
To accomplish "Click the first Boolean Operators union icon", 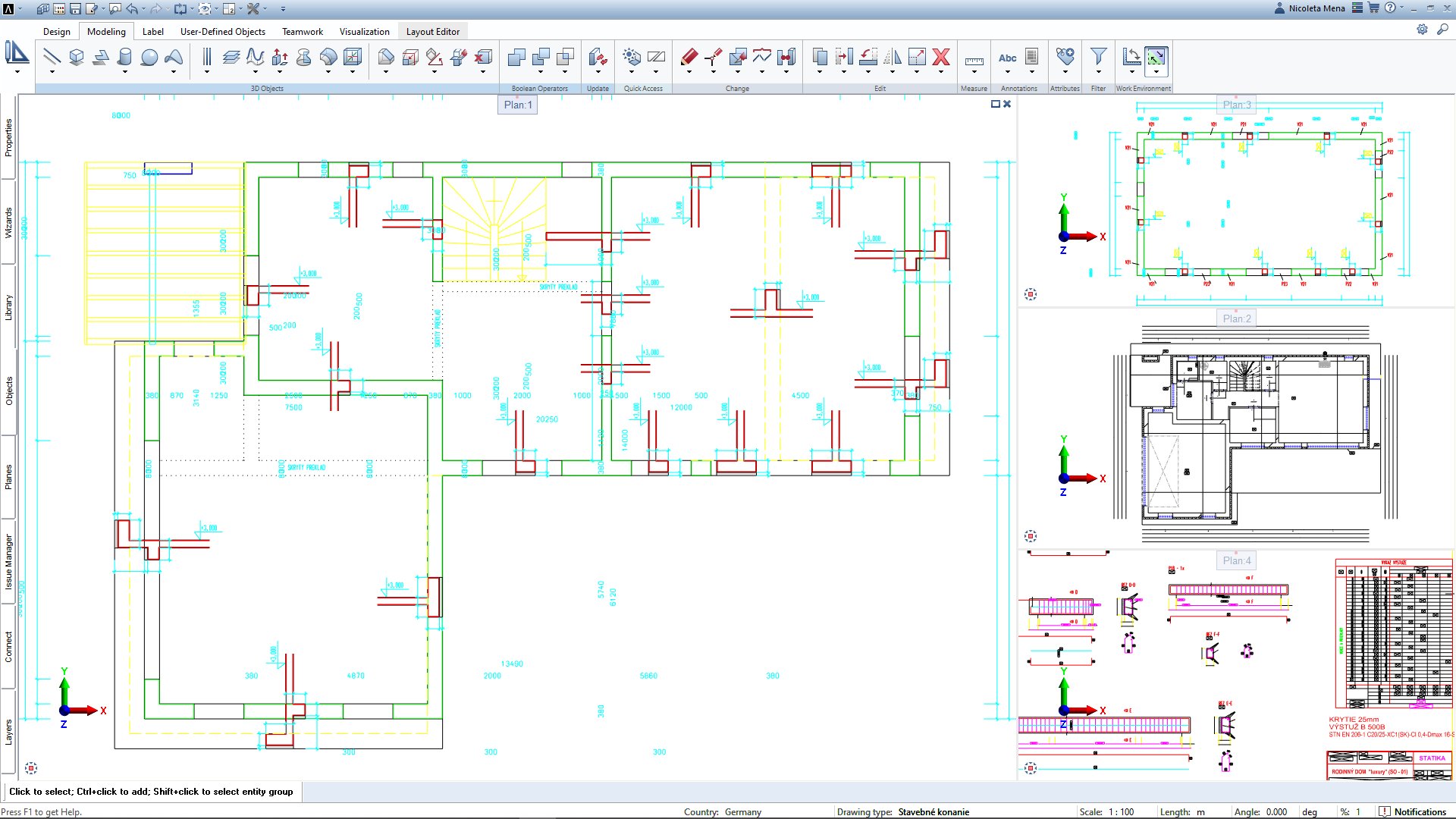I will (x=516, y=57).
